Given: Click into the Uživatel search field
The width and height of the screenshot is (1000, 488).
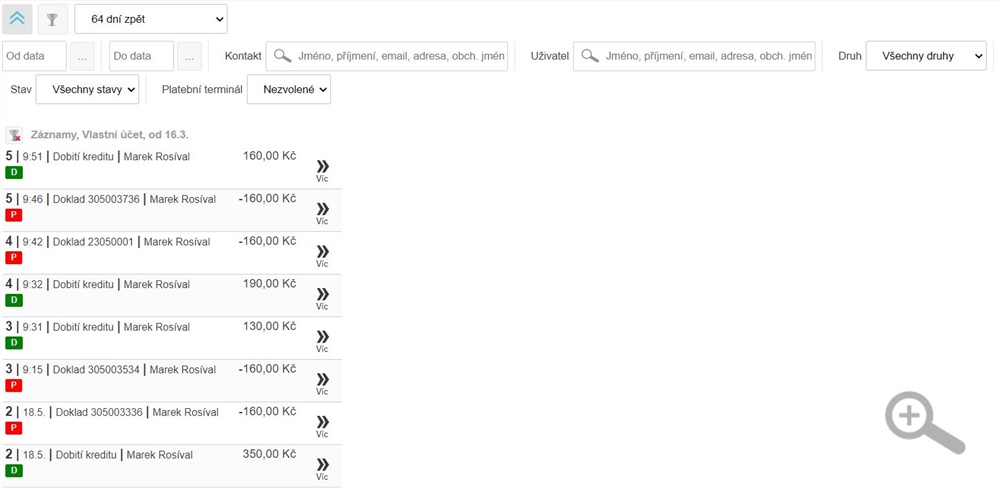Looking at the screenshot, I should [x=695, y=56].
